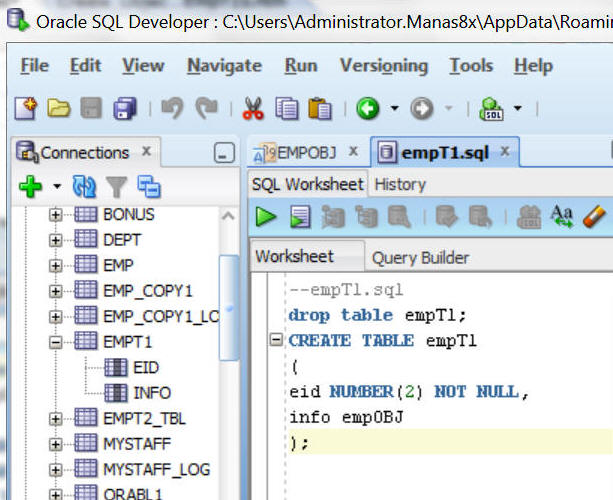The image size is (613, 500).
Task: Collapse the EMPT1 table node
Action: [56, 343]
